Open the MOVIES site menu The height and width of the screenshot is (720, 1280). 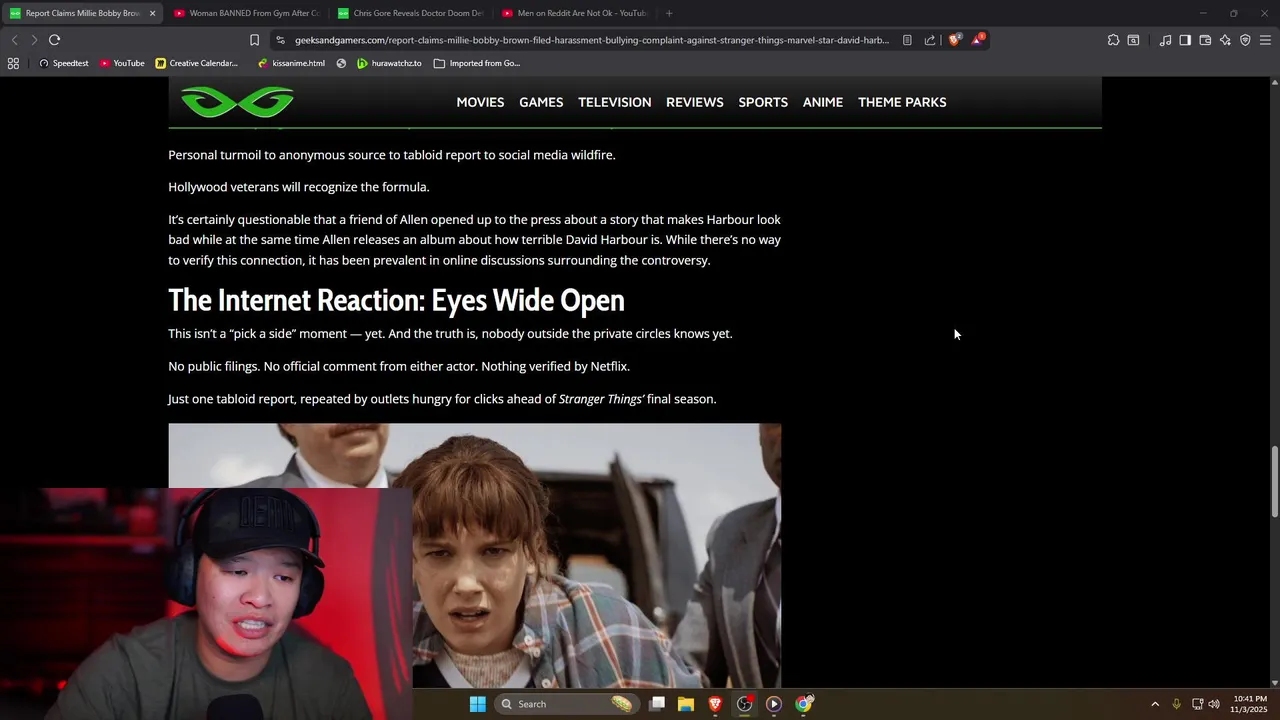click(x=480, y=102)
